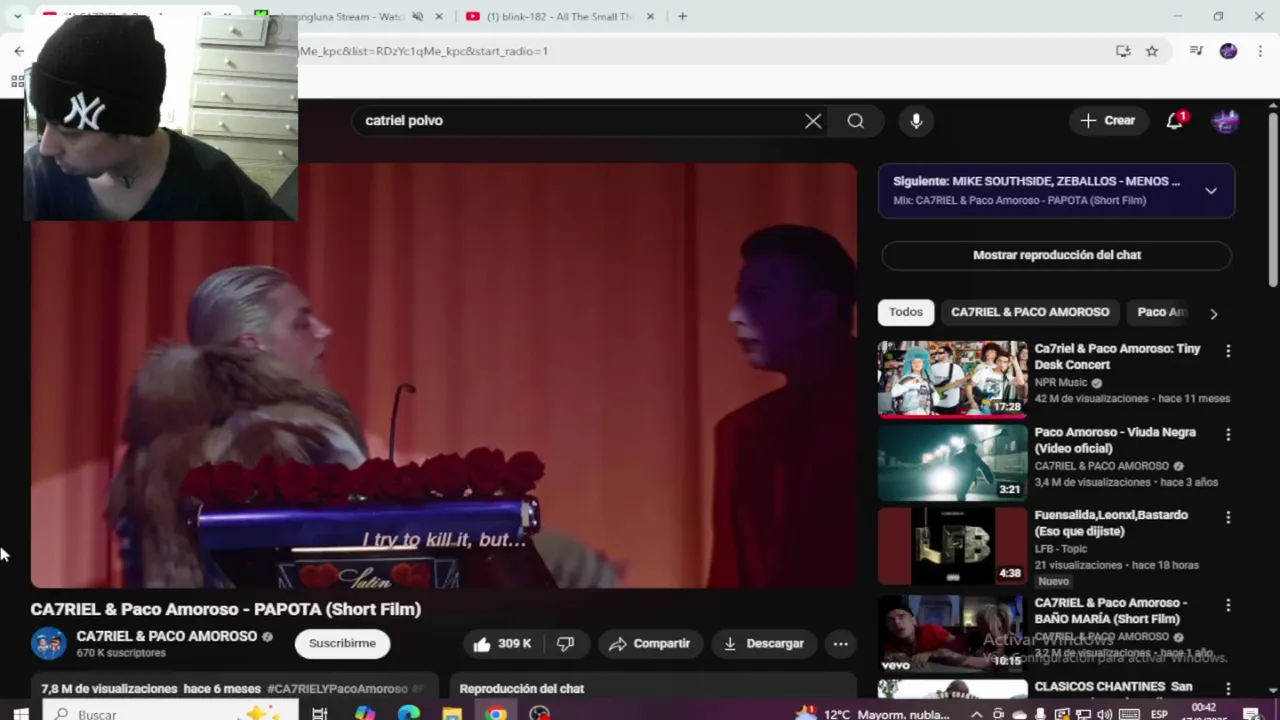Image resolution: width=1280 pixels, height=720 pixels.
Task: Open options menu for CLASICOS CHANTINES video
Action: click(1228, 689)
